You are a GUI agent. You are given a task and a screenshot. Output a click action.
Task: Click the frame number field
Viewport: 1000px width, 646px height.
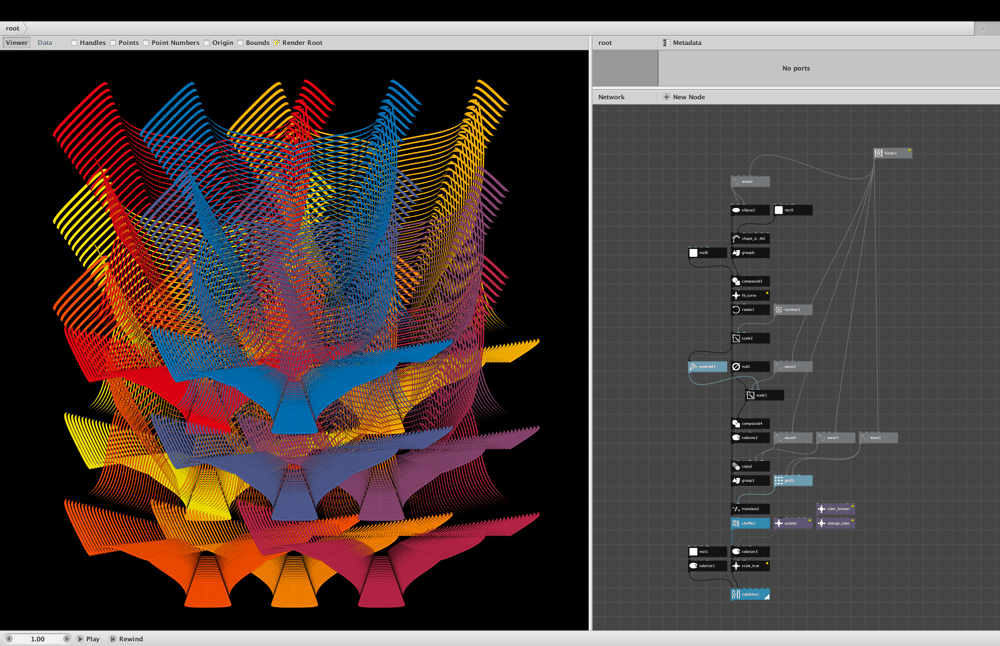tap(38, 638)
